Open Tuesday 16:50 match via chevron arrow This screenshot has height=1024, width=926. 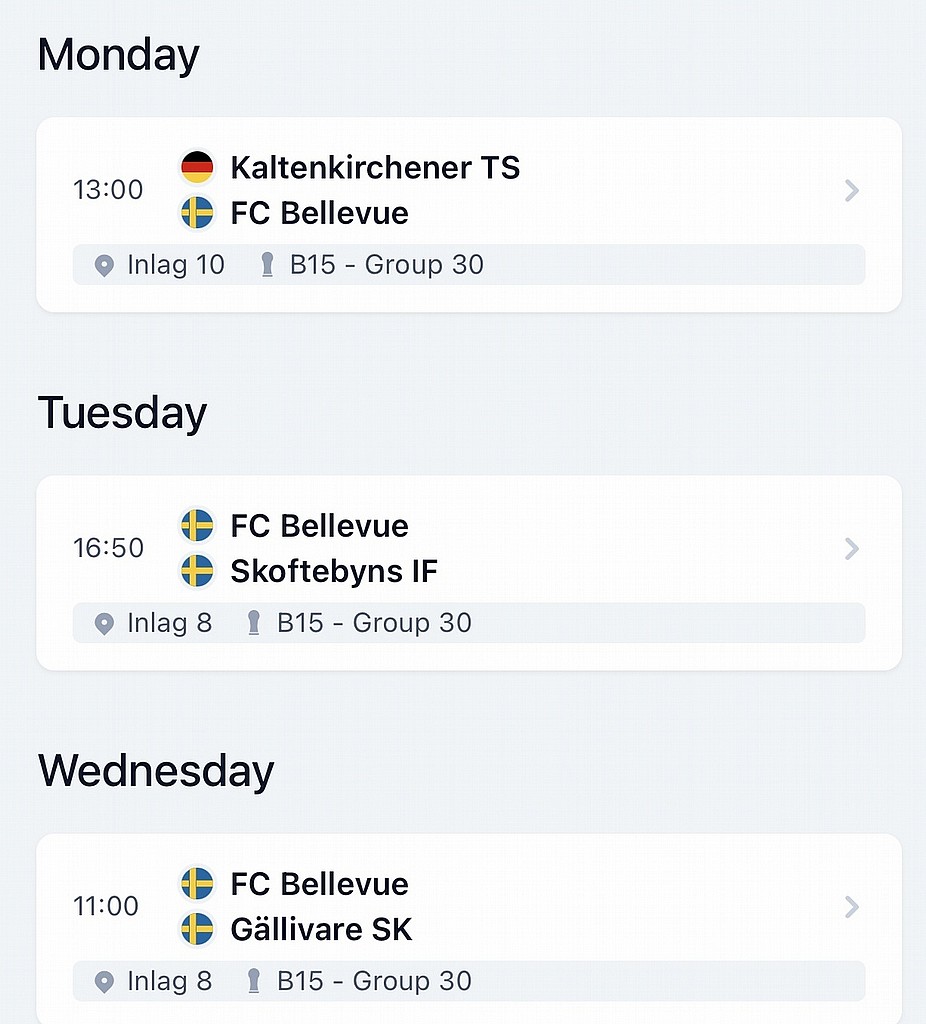pos(852,549)
